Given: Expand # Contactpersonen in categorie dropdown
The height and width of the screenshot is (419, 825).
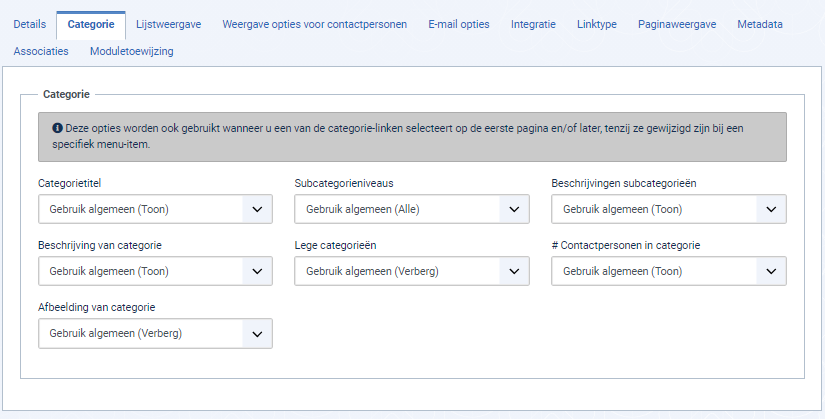Looking at the screenshot, I should click(x=669, y=271).
